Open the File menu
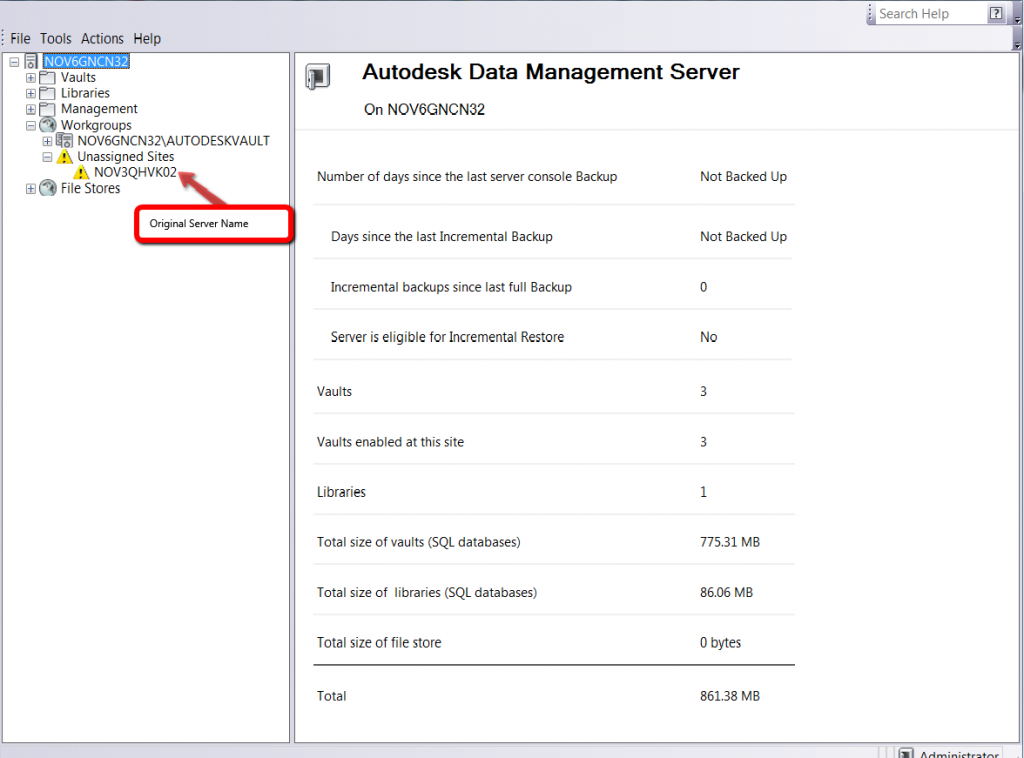The height and width of the screenshot is (758, 1024). click(20, 39)
